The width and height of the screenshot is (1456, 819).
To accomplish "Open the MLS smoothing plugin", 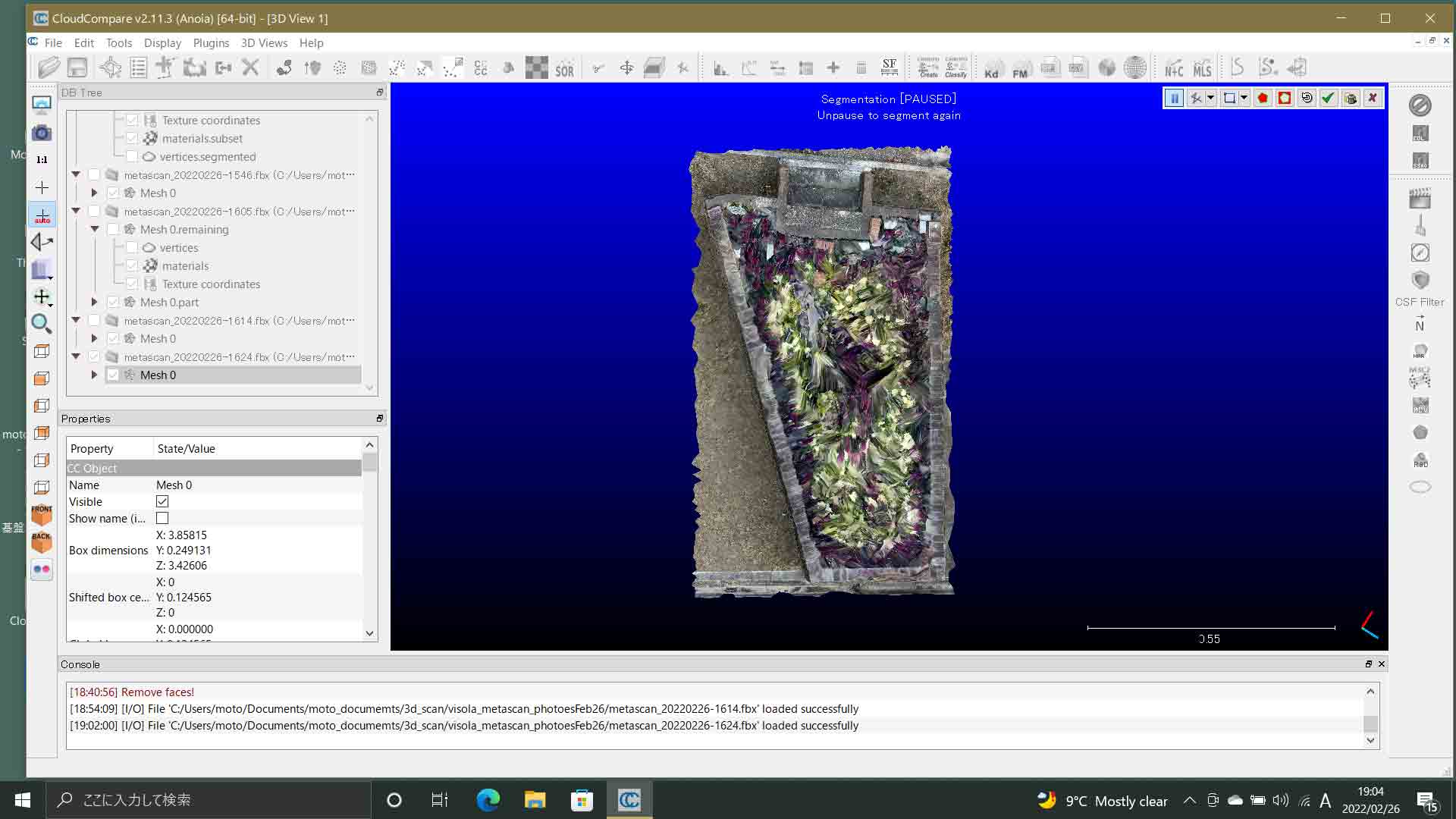I will click(x=1202, y=67).
